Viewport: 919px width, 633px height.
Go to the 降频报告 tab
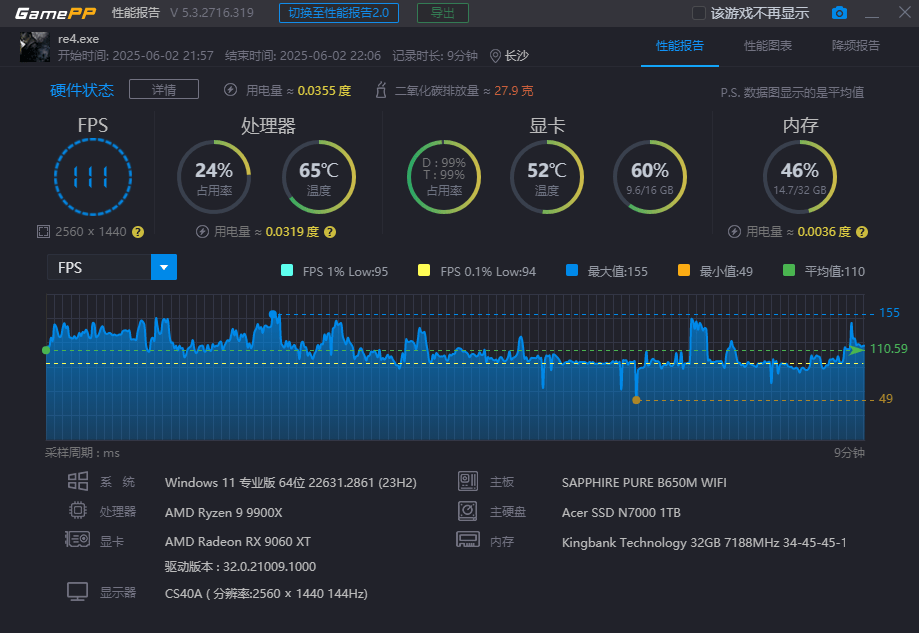coord(856,46)
